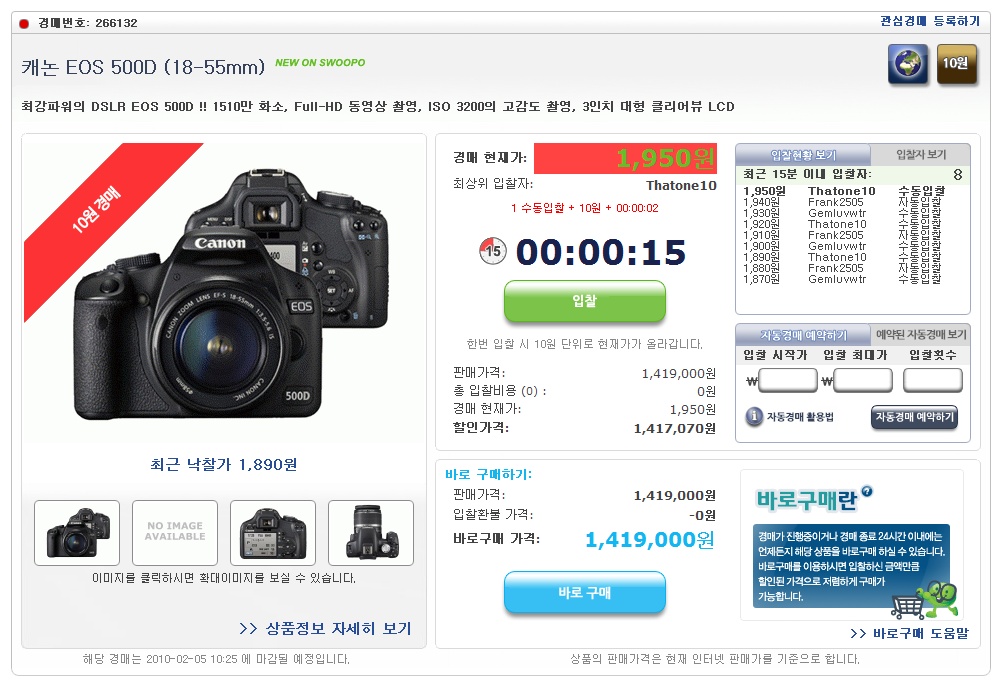Click the 자동경매 예약하기 dark button
Viewport: 1004px width, 687px height.
pos(914,417)
